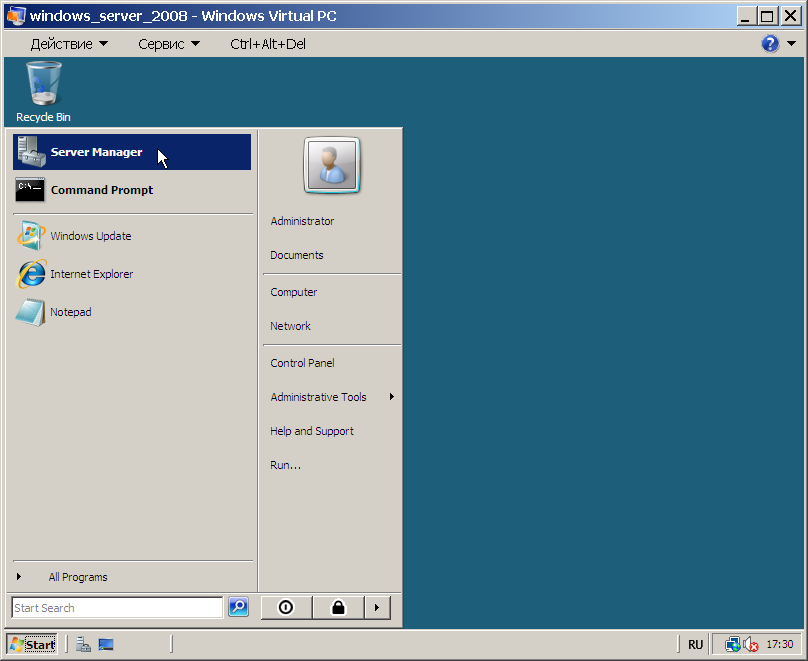808x661 pixels.
Task: Select the Recycle Bin desktop icon
Action: pyautogui.click(x=43, y=92)
